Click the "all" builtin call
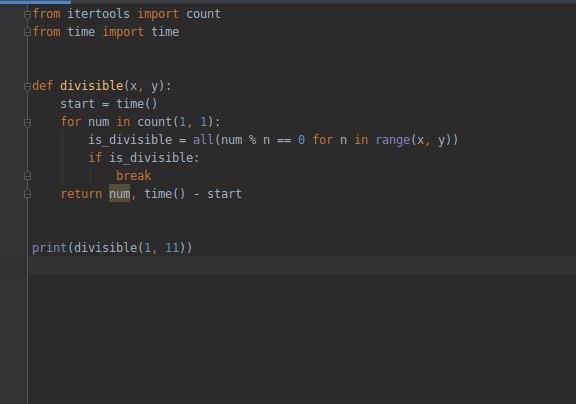 coord(203,140)
